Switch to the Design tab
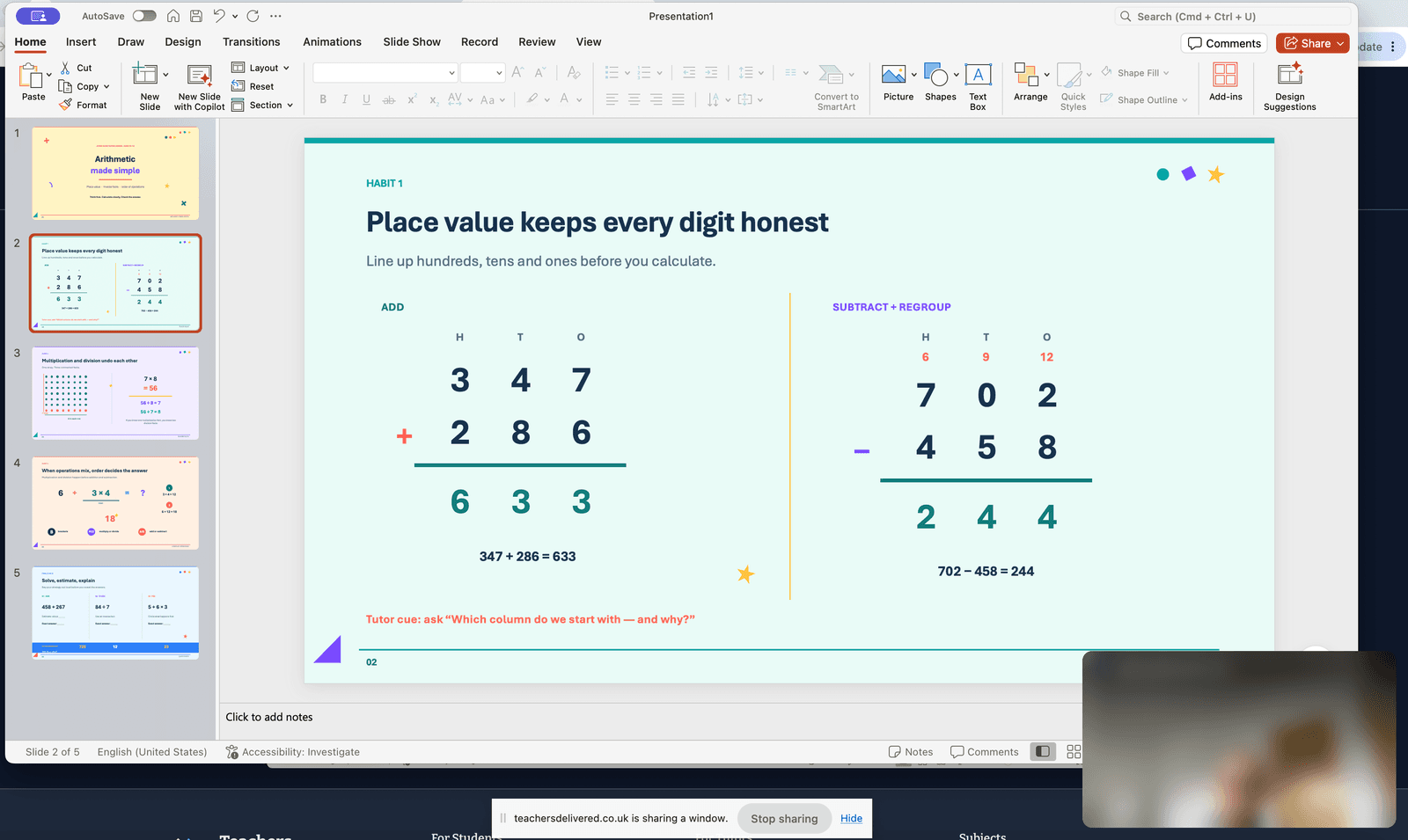This screenshot has height=840, width=1408. pos(183,41)
